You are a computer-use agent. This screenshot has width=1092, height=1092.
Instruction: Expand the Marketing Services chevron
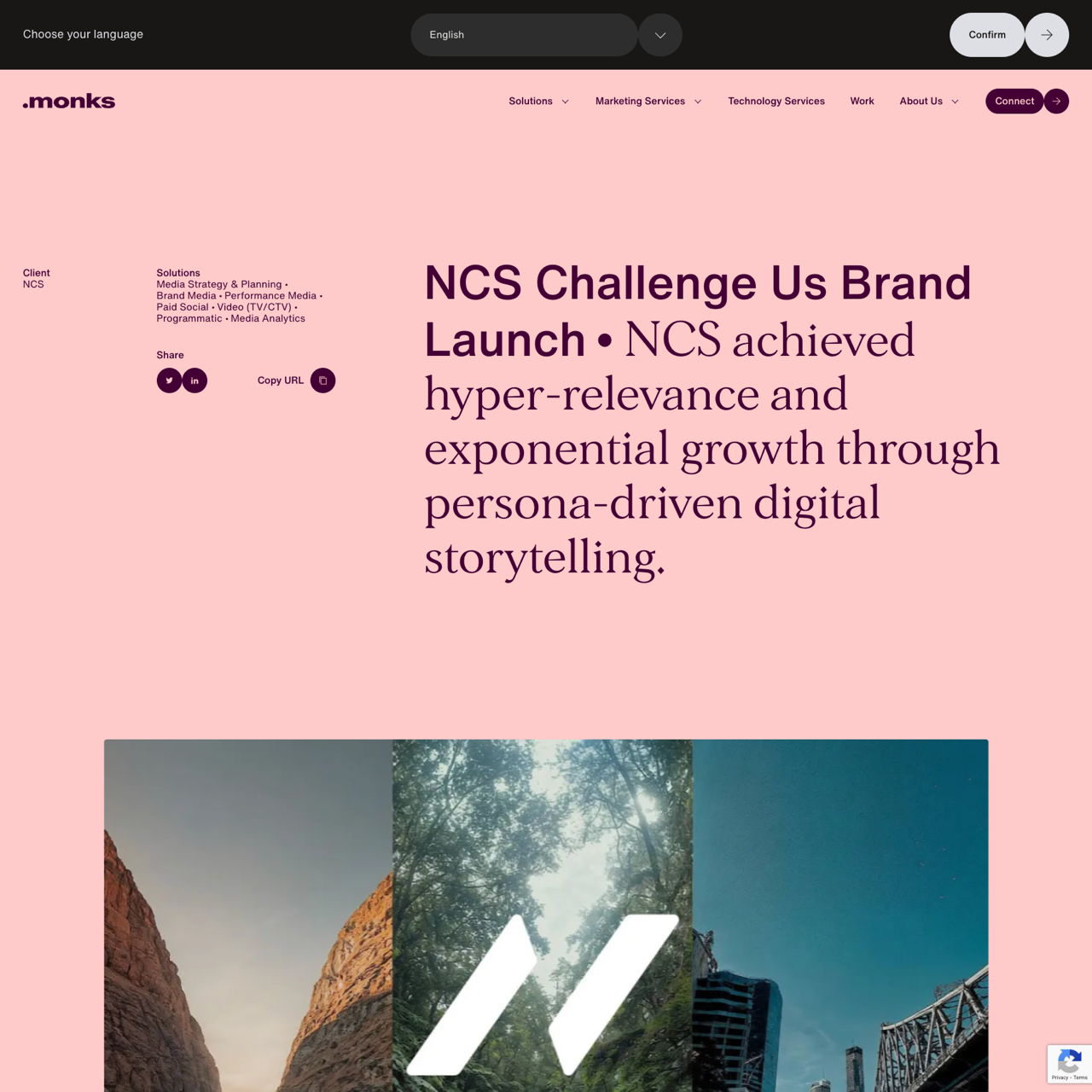[x=698, y=102]
